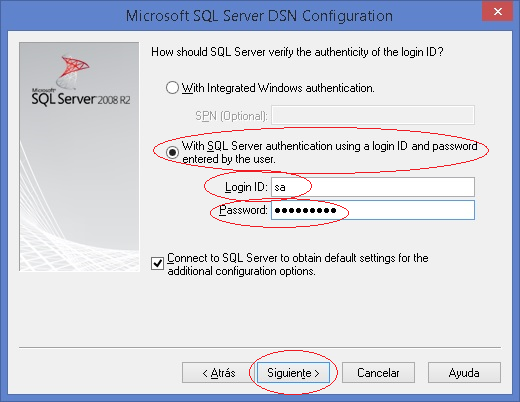Continue with the Siguiente button
The width and height of the screenshot is (520, 402).
(x=293, y=373)
